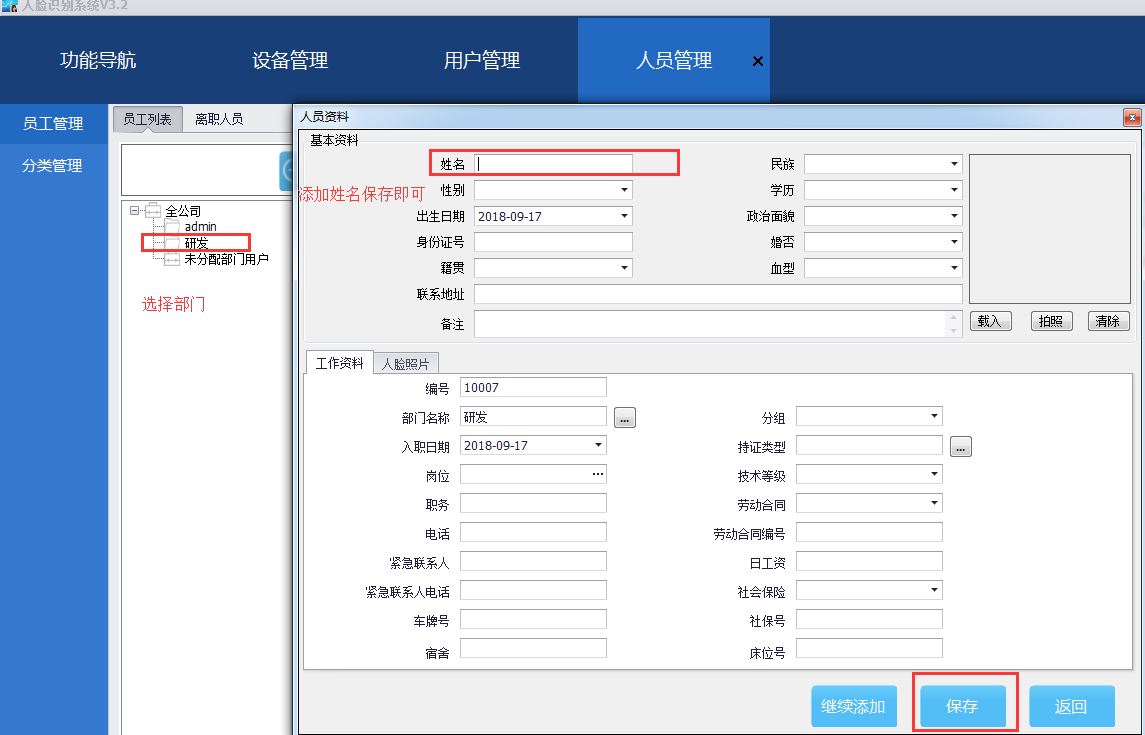Open the 入职日期 date dropdown
The image size is (1145, 735).
tap(598, 445)
